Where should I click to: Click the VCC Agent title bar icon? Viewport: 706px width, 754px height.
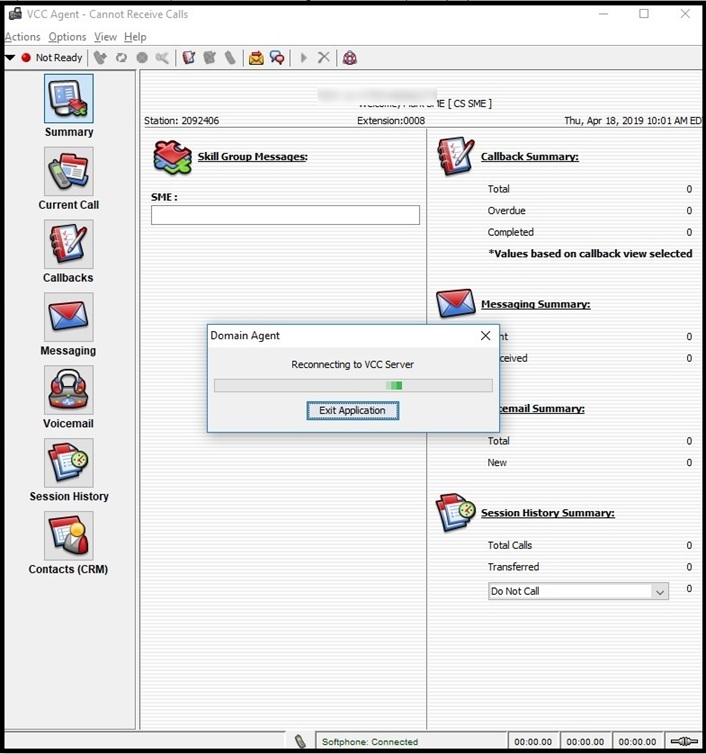tap(15, 13)
